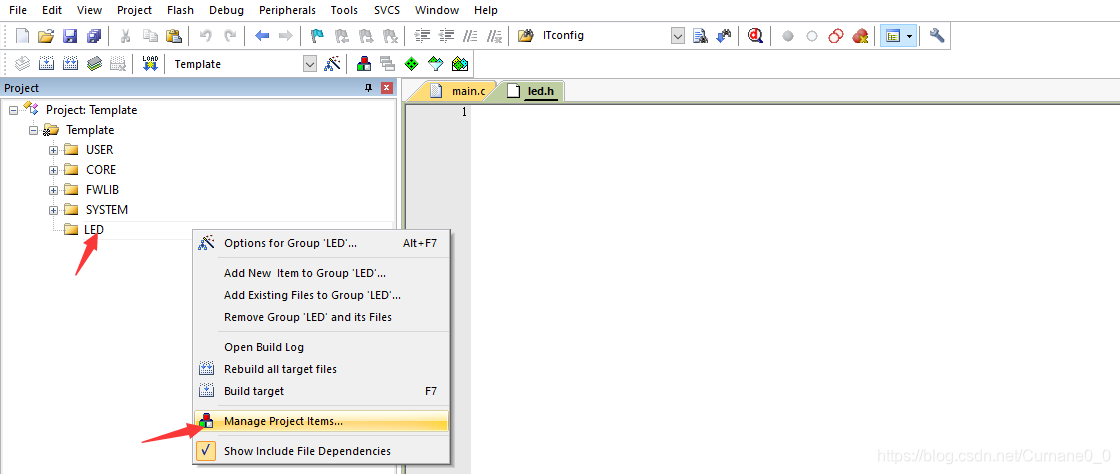This screenshot has width=1120, height=474.
Task: Click the Unindent selection icon
Action: (447, 36)
